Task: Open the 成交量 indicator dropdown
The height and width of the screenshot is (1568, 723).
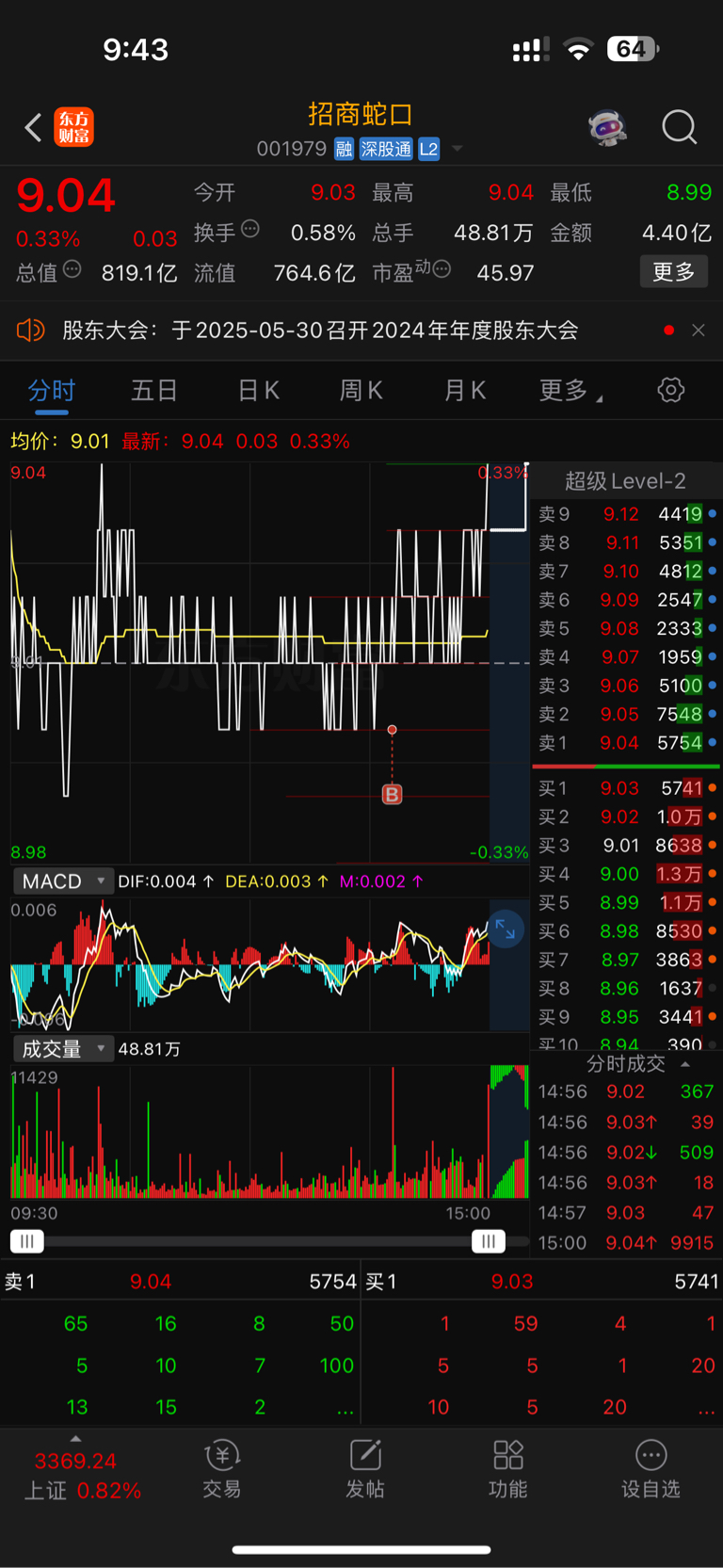Action: point(63,1049)
